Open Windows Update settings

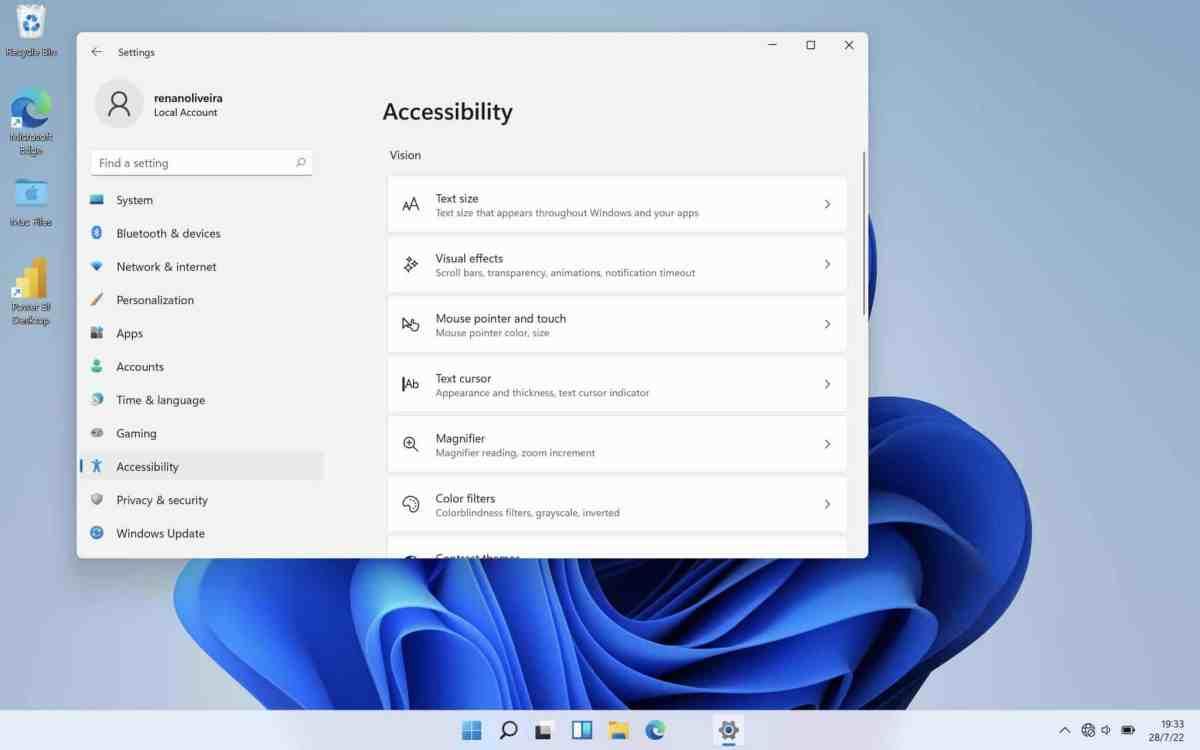[160, 533]
